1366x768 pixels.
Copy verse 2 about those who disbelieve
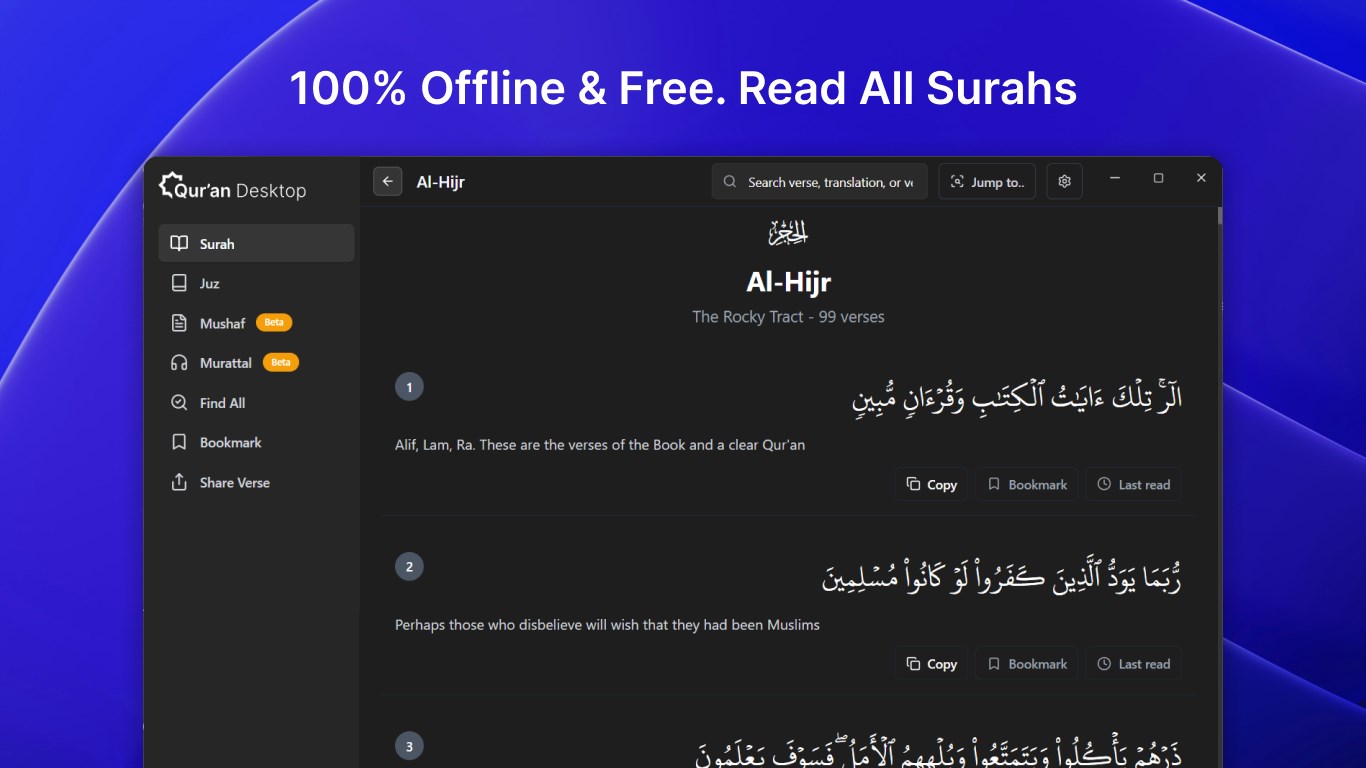coord(931,664)
